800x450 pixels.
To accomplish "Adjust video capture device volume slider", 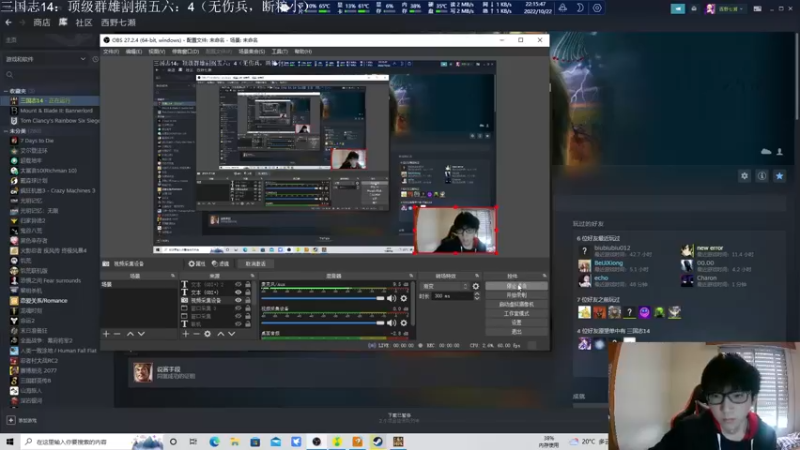I will 322,322.
